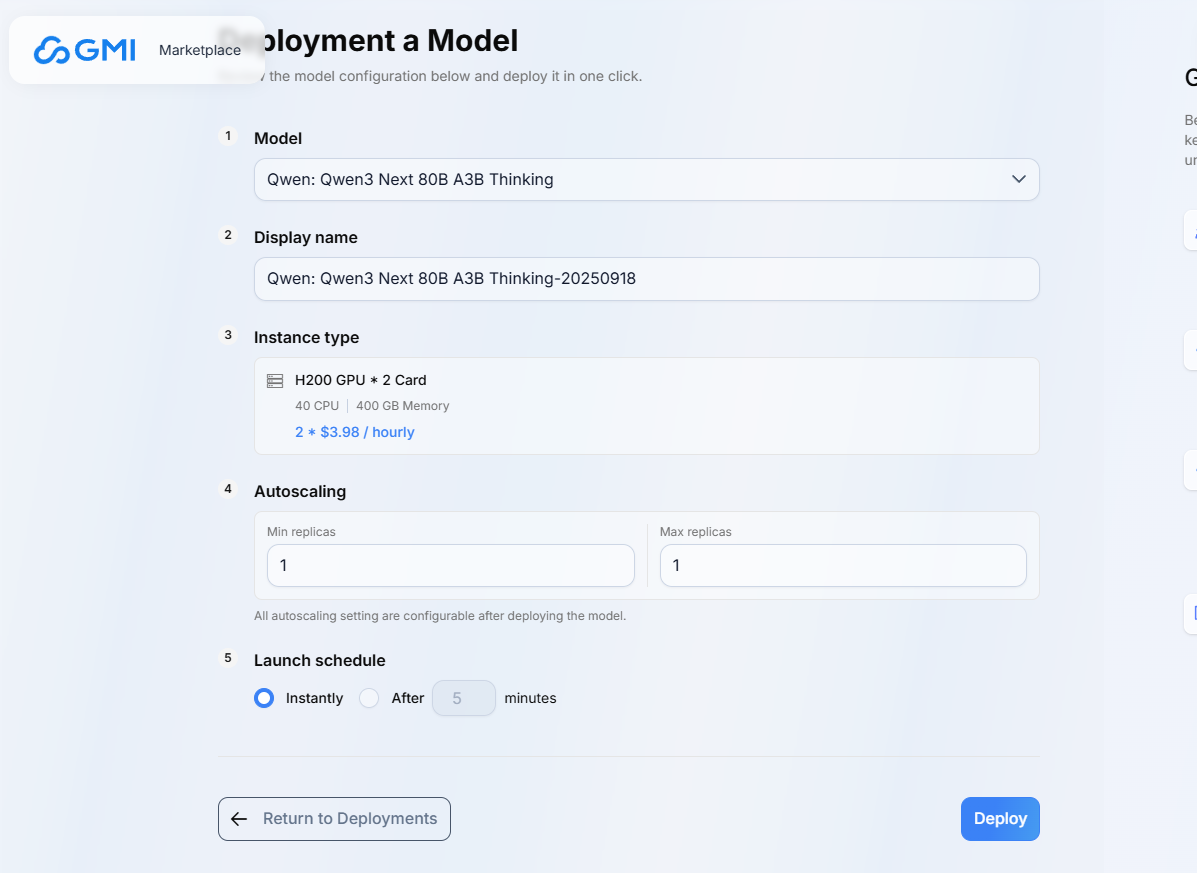Click the Deploy button
The height and width of the screenshot is (873, 1197).
click(1000, 819)
